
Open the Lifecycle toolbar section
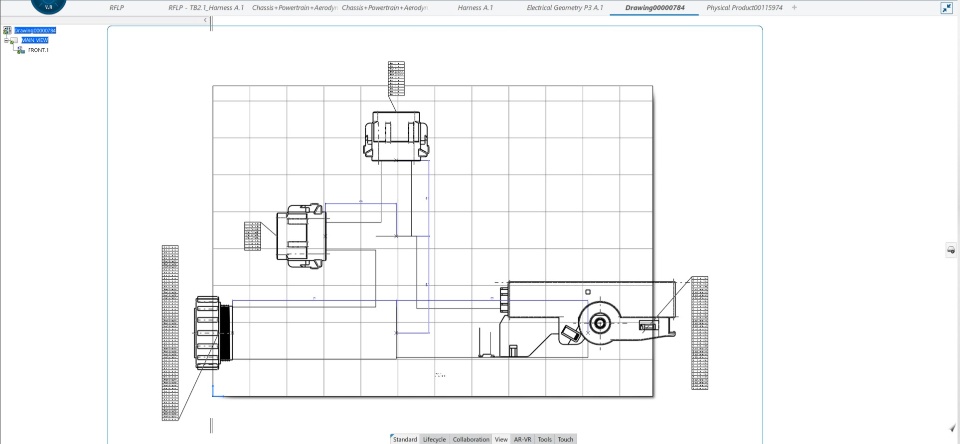pyautogui.click(x=434, y=439)
